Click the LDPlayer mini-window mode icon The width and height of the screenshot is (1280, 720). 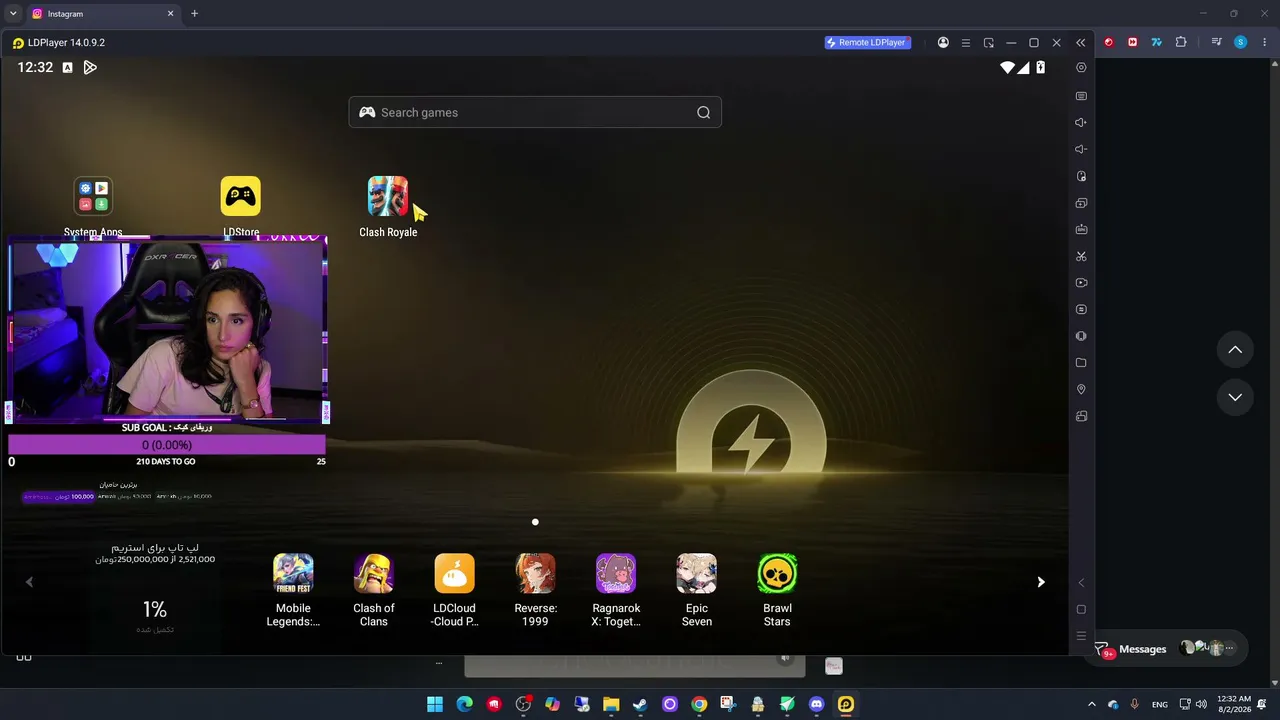tap(989, 43)
